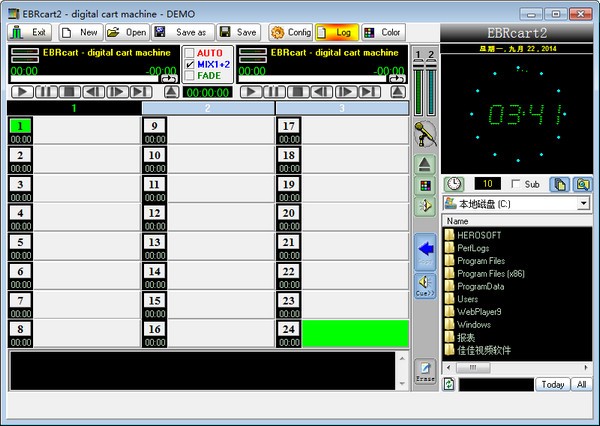Click the All button

581,384
